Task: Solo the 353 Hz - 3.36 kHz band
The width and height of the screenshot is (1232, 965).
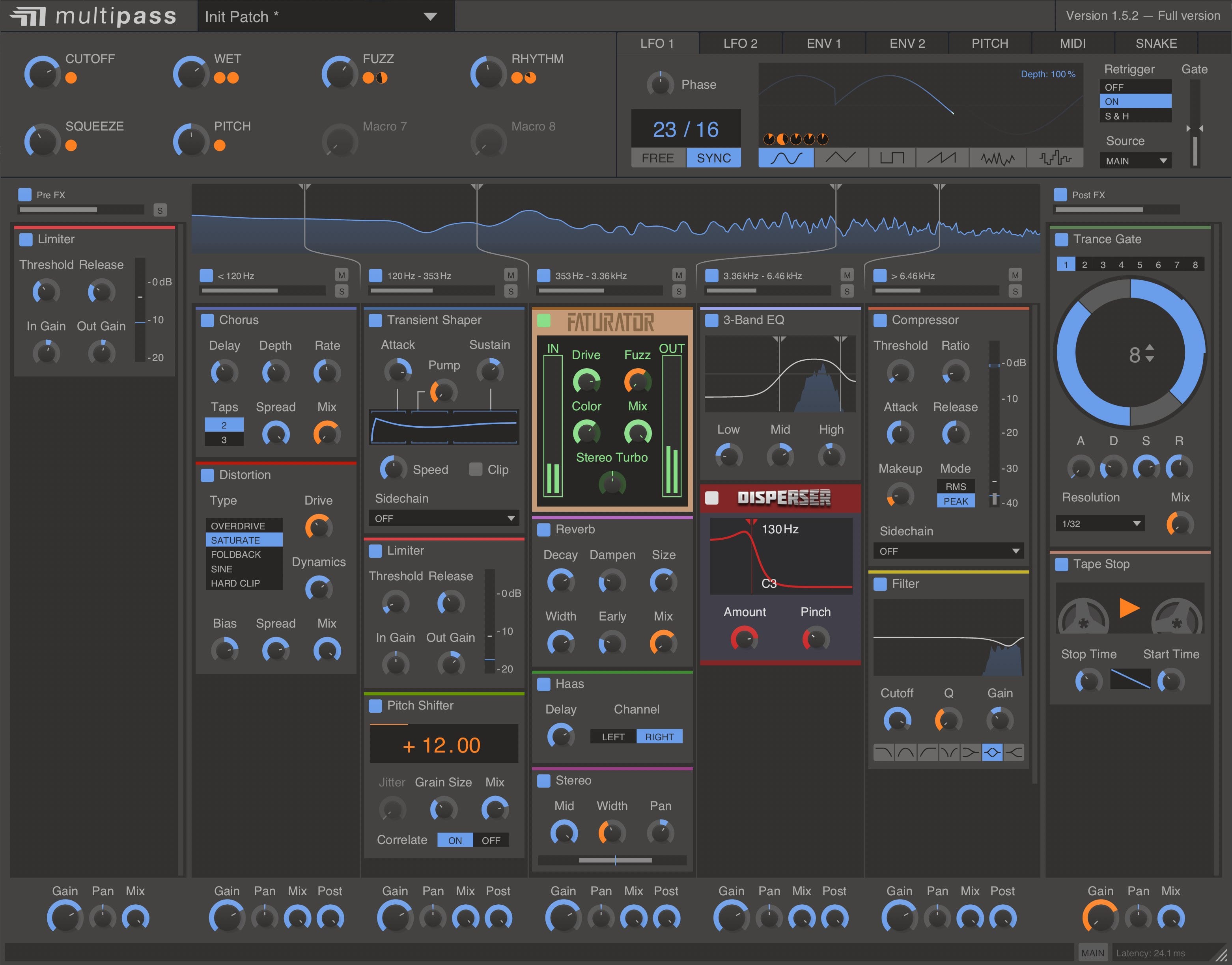Action: click(679, 291)
